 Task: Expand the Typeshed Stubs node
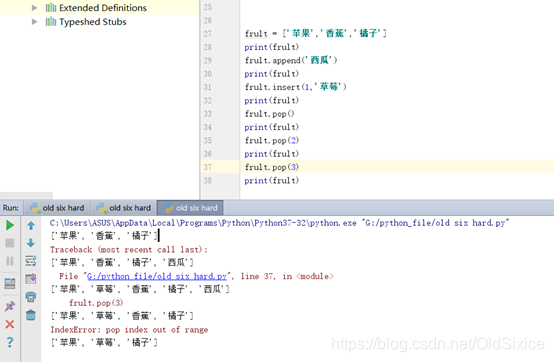34,22
